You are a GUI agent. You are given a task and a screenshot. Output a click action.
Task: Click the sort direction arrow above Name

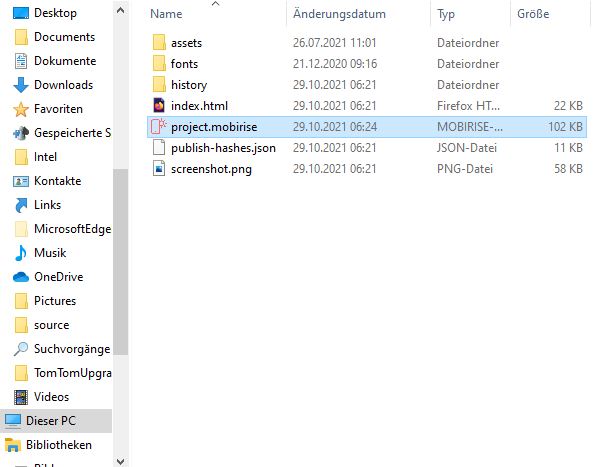click(x=215, y=4)
